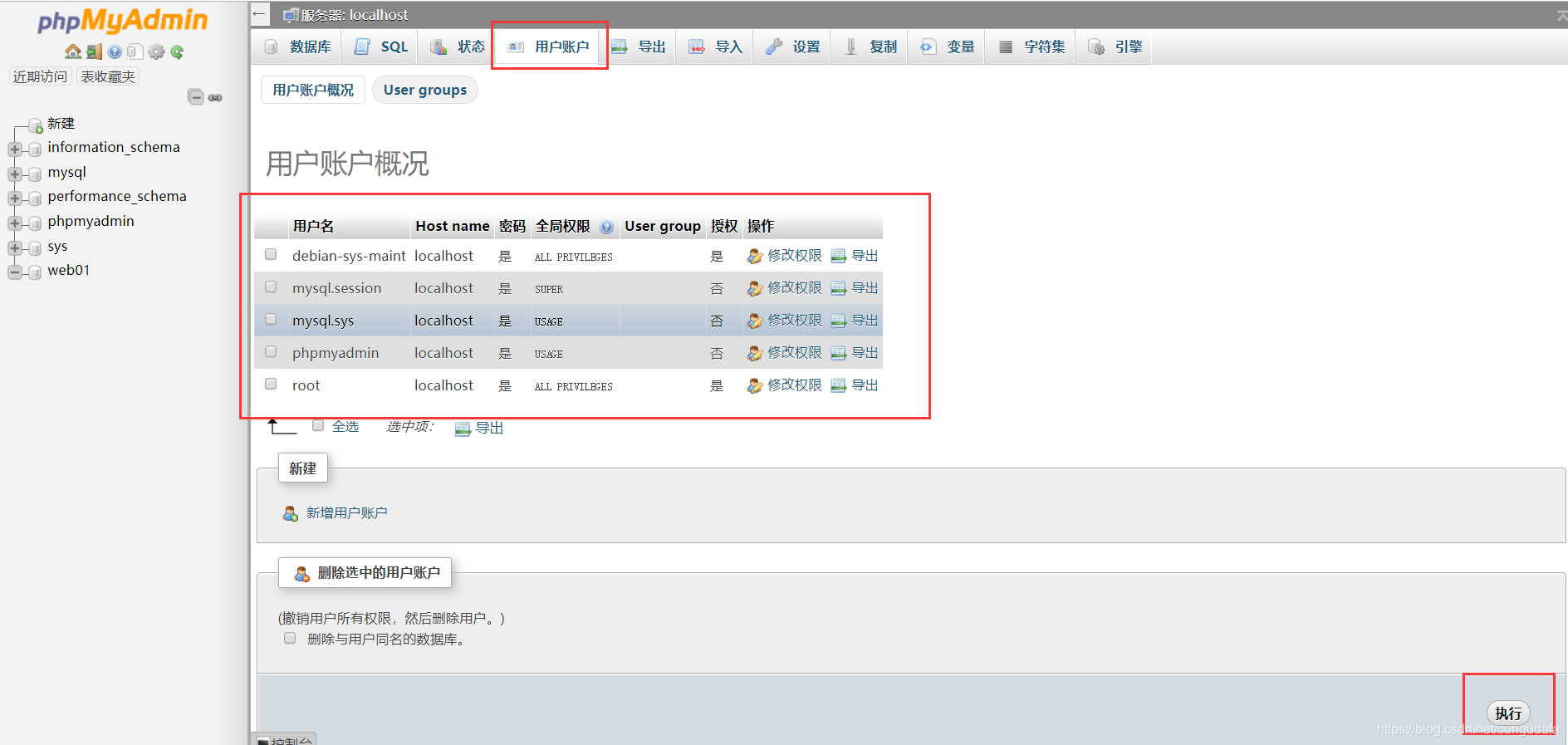
Task: Enable drop databases with same names checkbox
Action: (x=290, y=638)
